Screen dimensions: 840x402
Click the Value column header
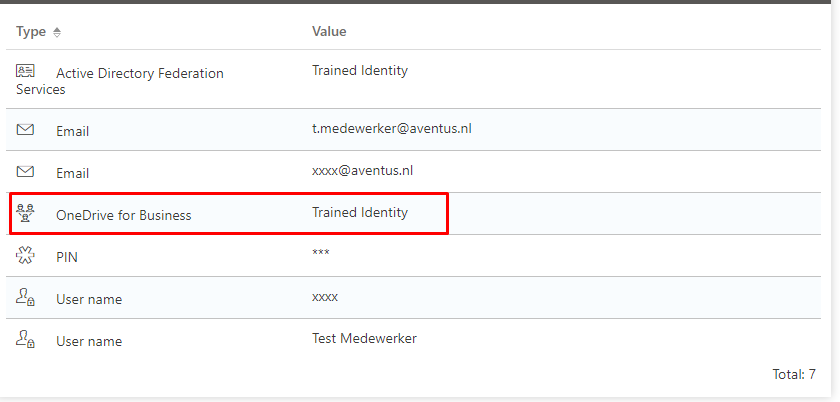pos(329,32)
